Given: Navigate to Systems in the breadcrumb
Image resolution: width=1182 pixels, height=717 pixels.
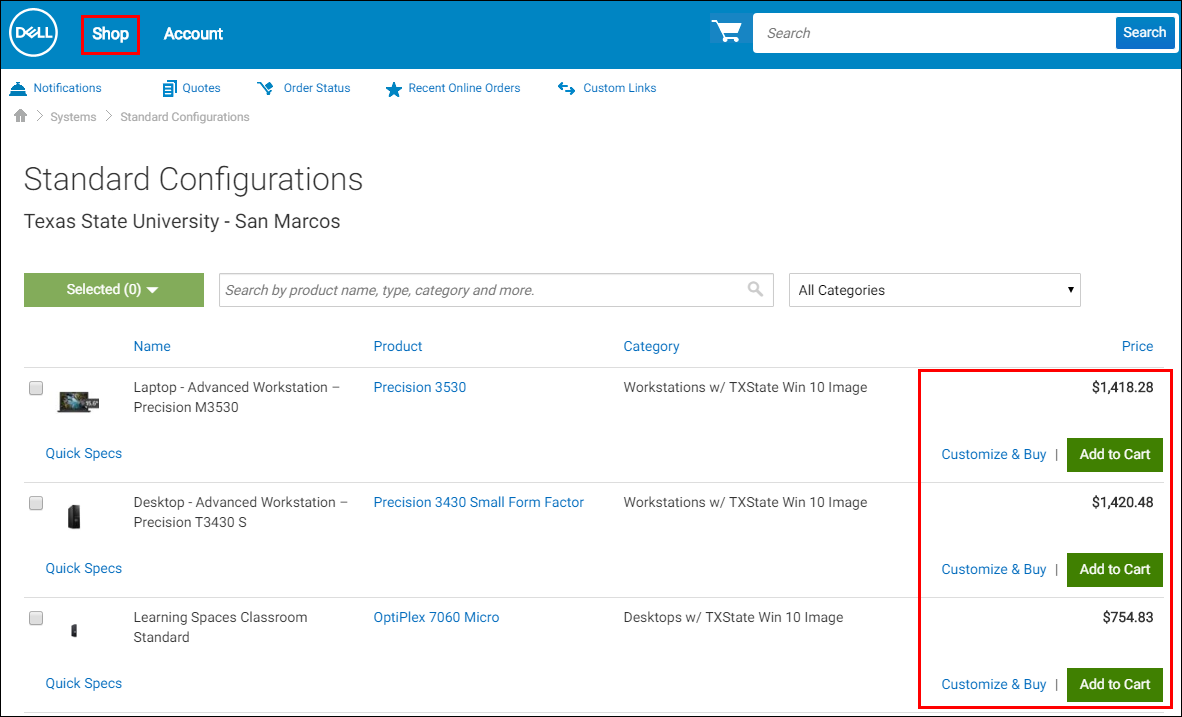Looking at the screenshot, I should 73,117.
